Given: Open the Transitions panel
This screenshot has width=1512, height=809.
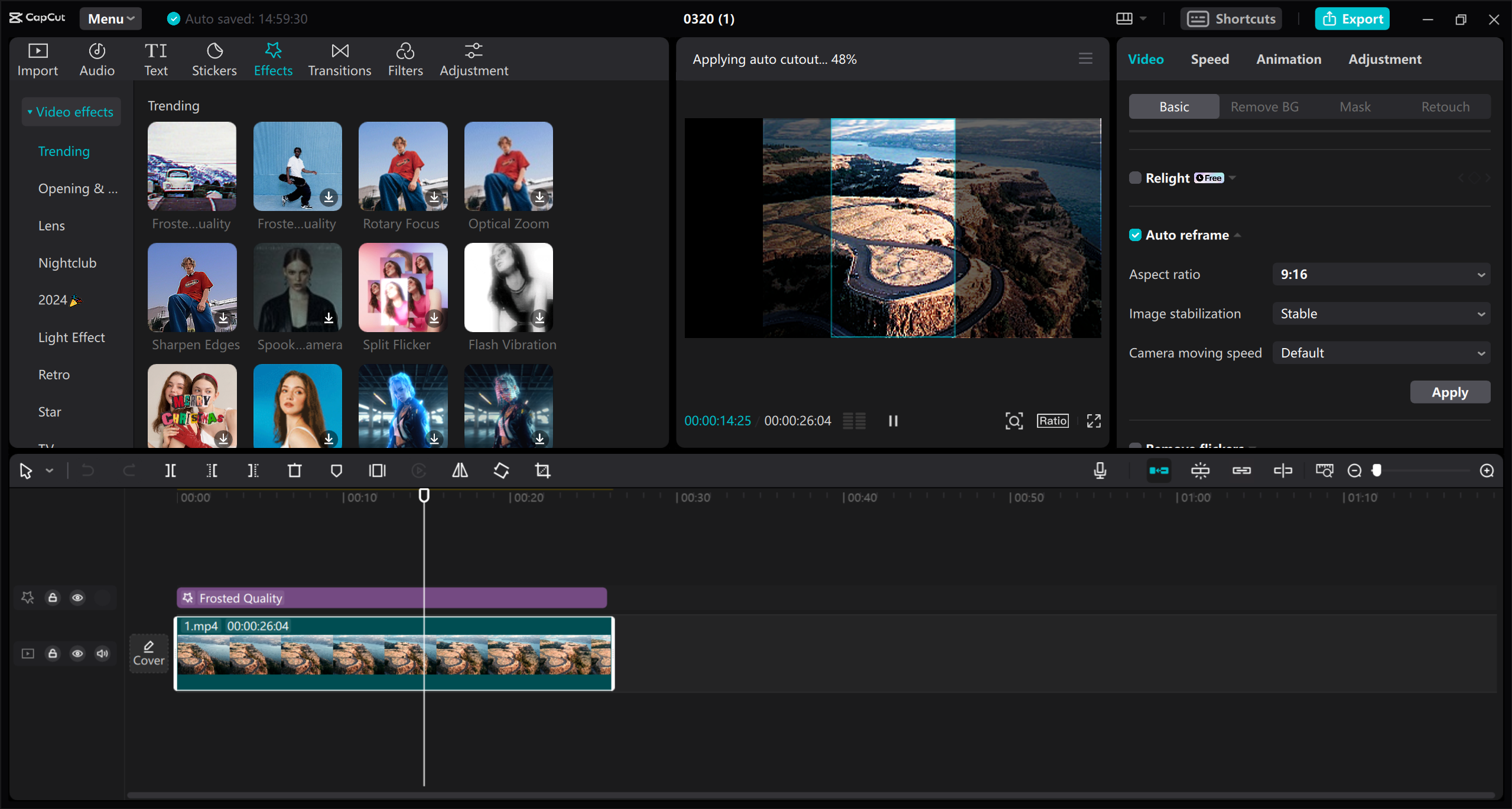Looking at the screenshot, I should tap(339, 59).
